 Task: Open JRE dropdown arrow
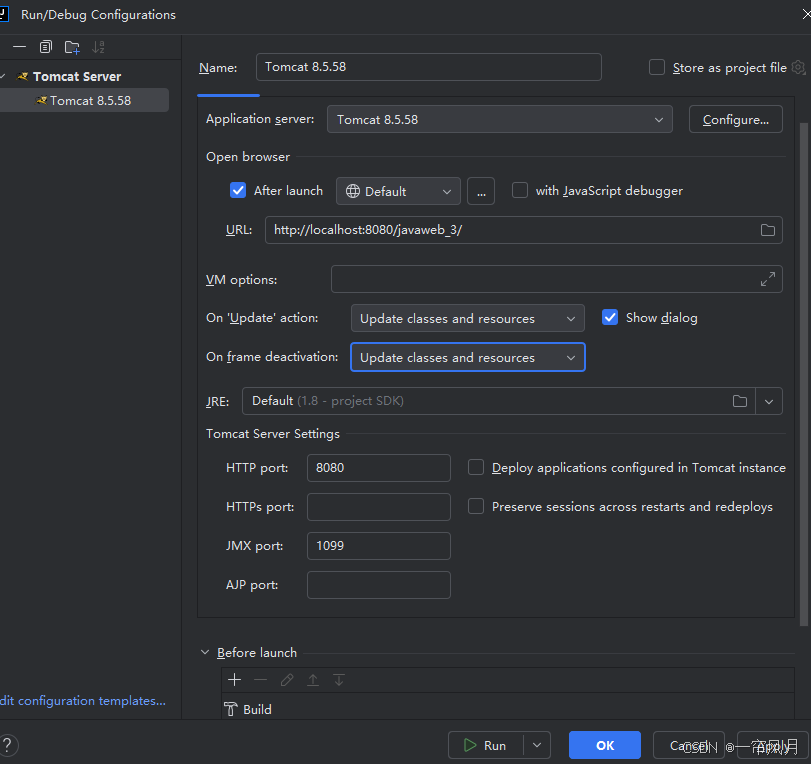click(x=769, y=401)
